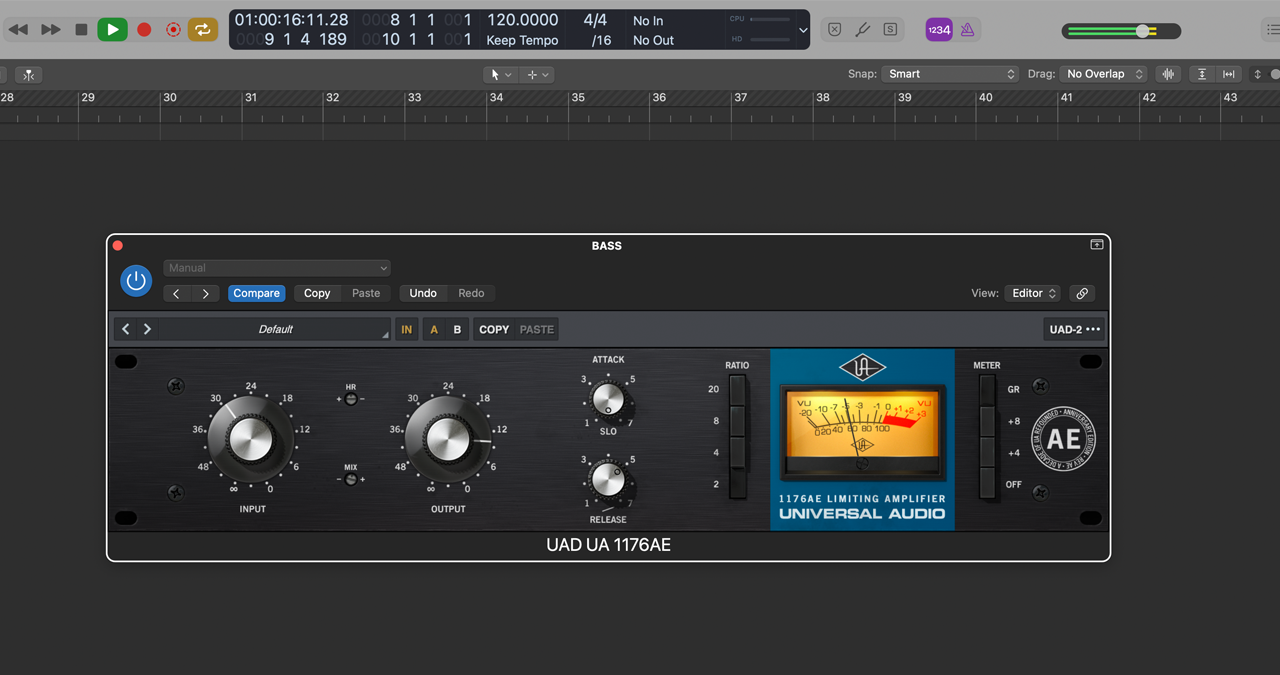Click the Fast Forward transport button
Image resolution: width=1280 pixels, height=675 pixels.
click(51, 30)
